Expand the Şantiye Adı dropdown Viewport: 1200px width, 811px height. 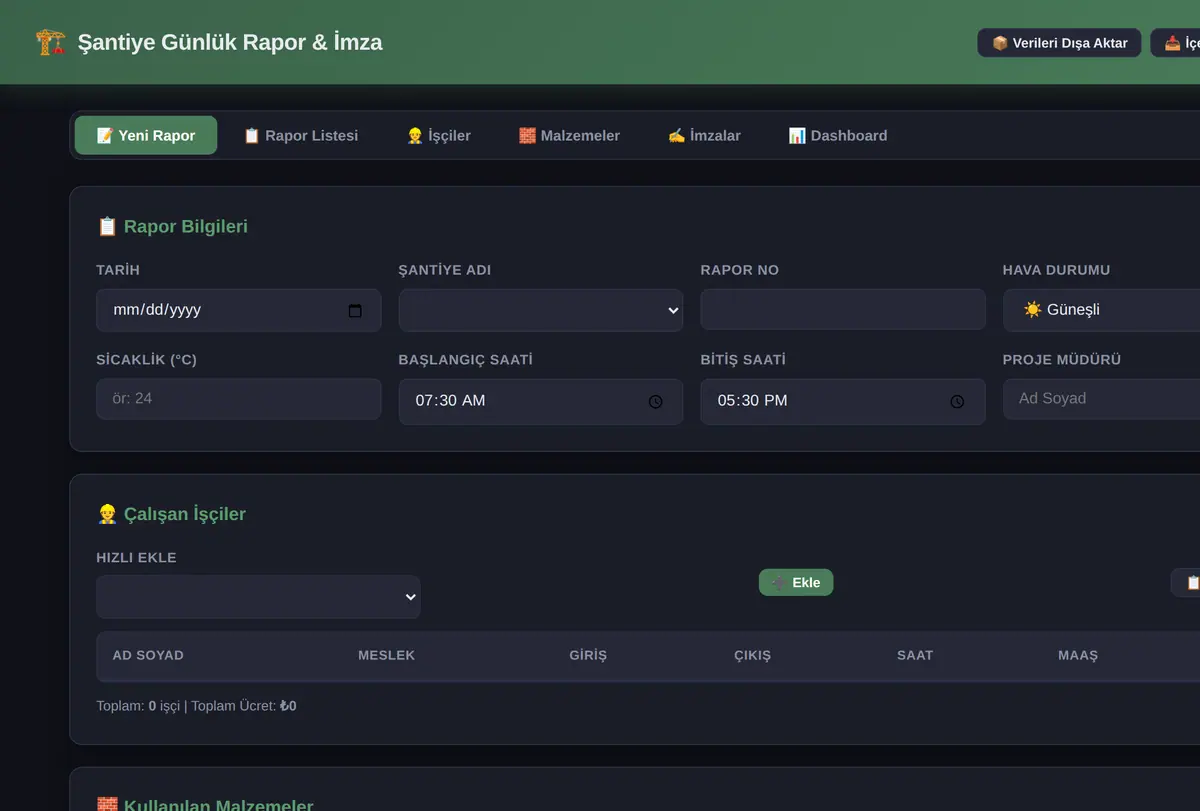tap(541, 311)
